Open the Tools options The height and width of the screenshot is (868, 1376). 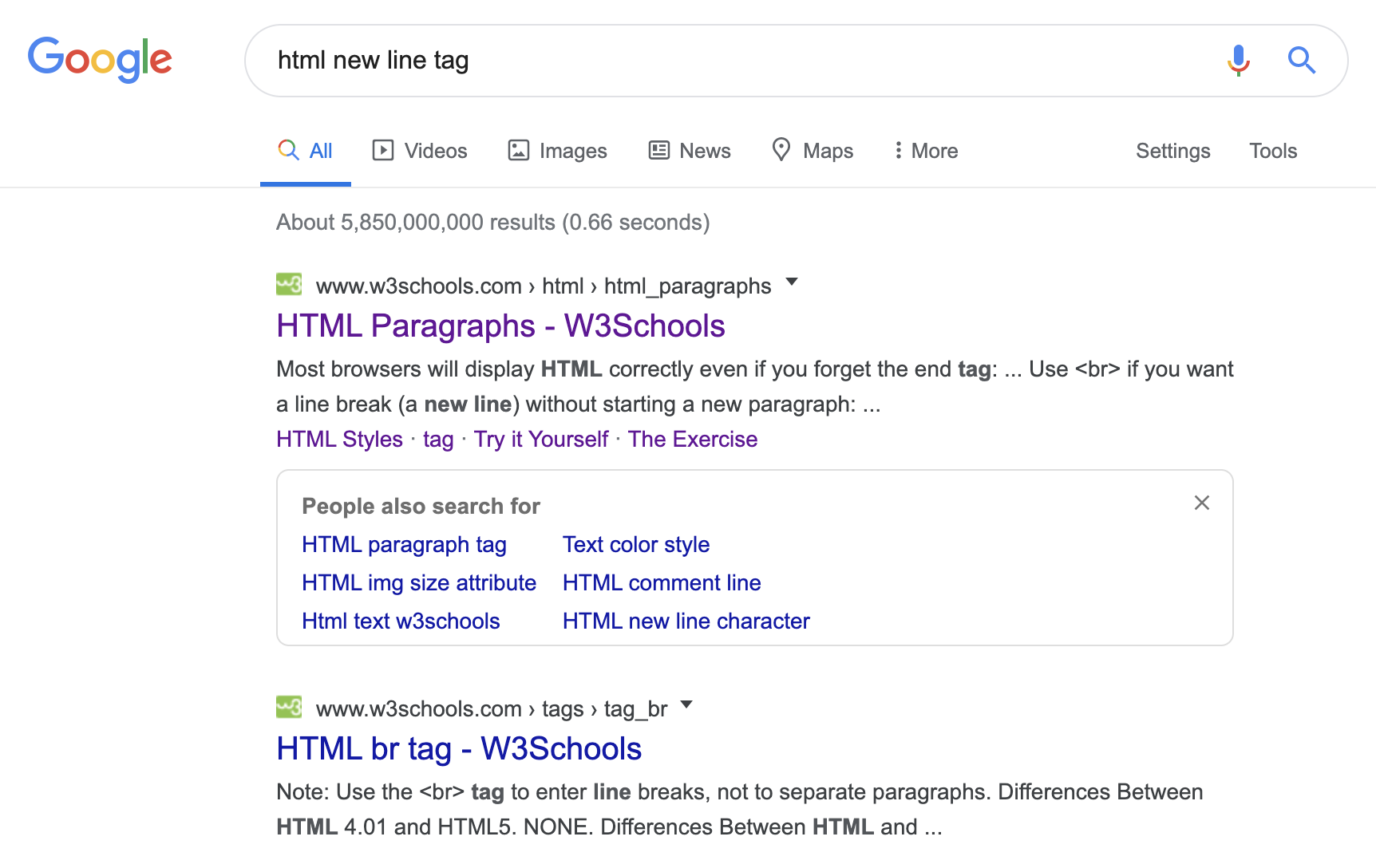coord(1273,151)
